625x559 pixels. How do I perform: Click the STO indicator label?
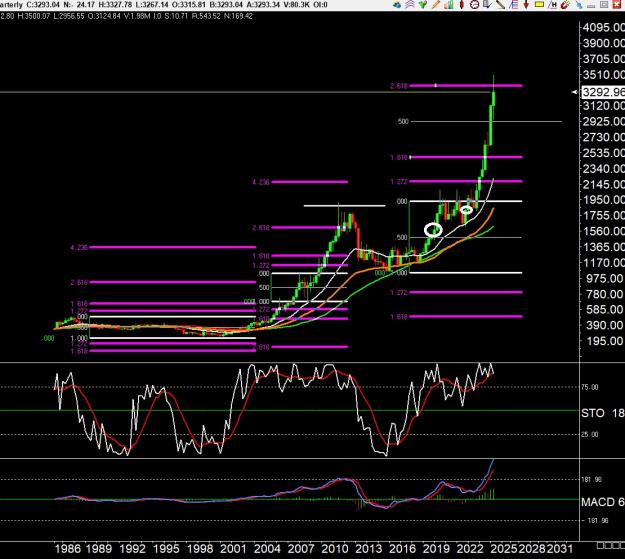point(593,413)
